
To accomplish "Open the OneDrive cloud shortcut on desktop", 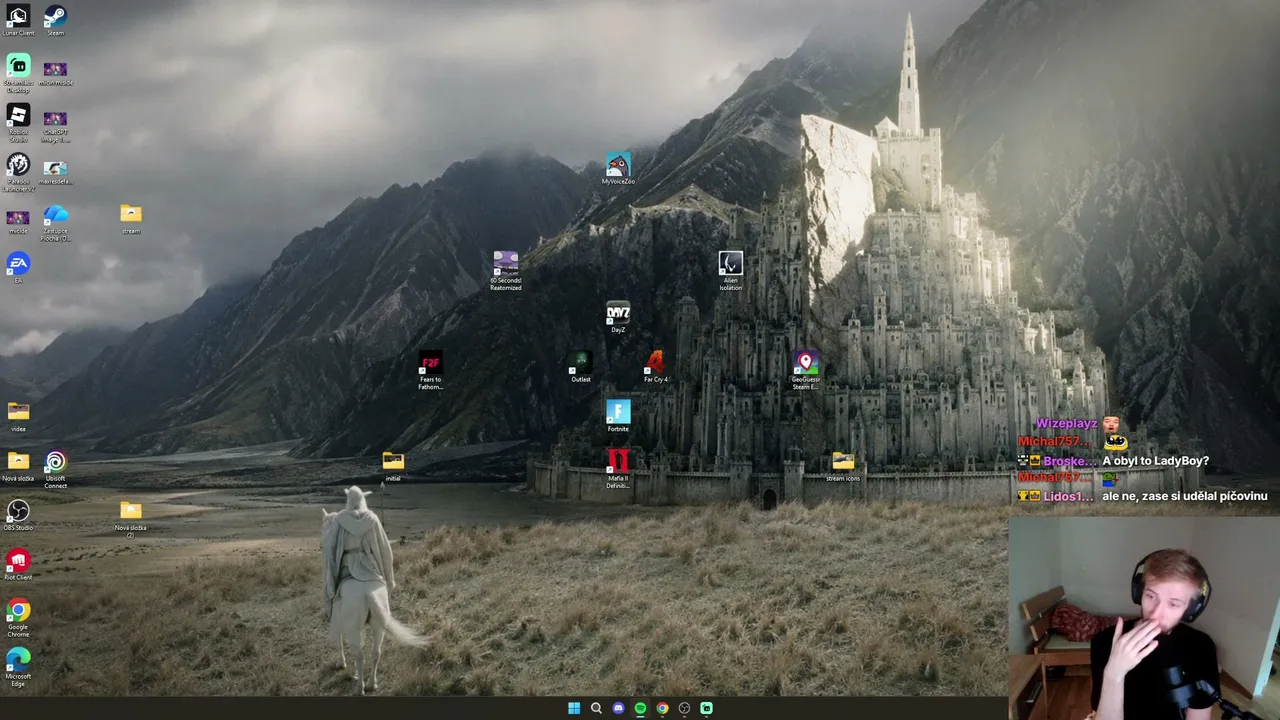I will pyautogui.click(x=55, y=222).
